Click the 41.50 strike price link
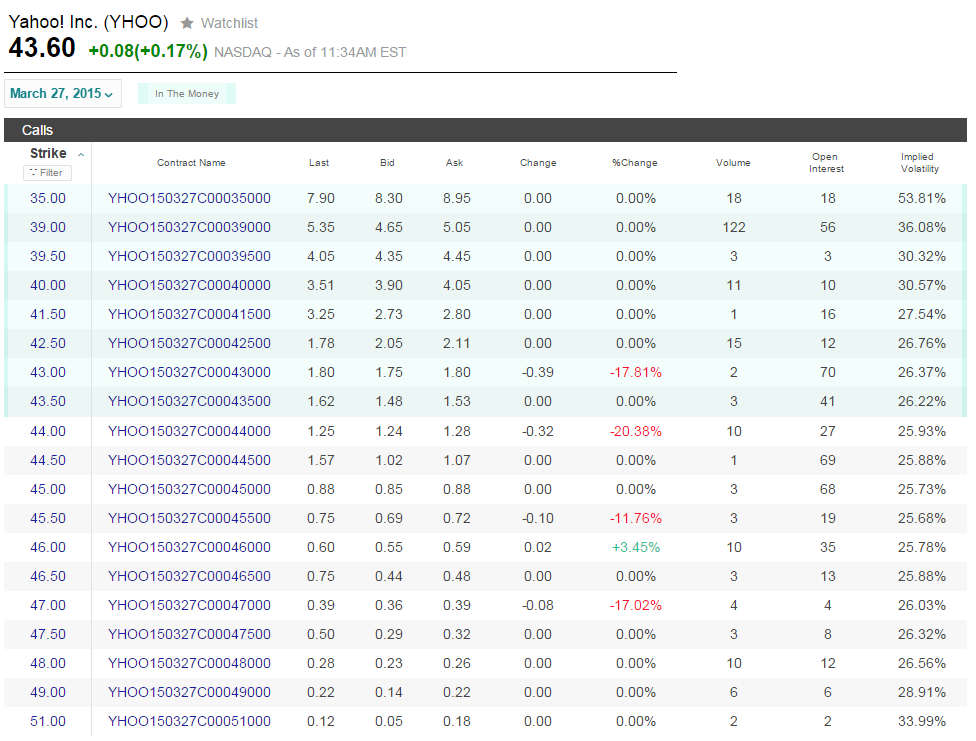This screenshot has height=741, width=976. 48,314
